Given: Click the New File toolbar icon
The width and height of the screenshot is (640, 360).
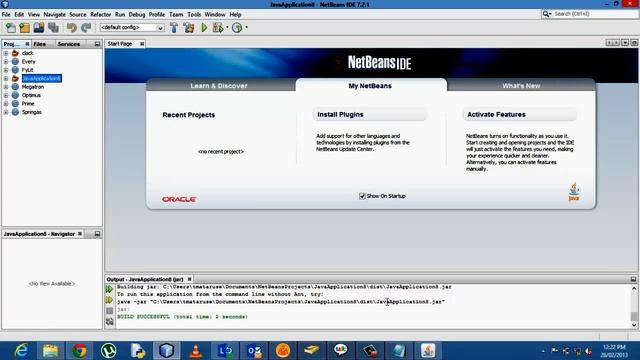Looking at the screenshot, I should (11, 27).
